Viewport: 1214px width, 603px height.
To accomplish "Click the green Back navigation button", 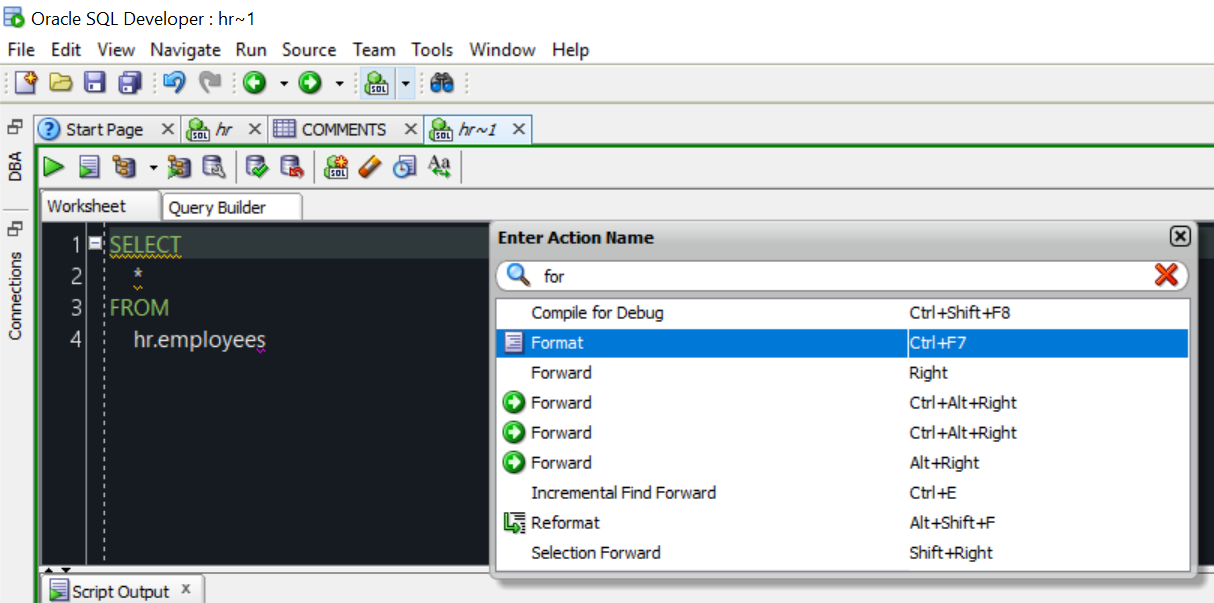I will coord(255,83).
